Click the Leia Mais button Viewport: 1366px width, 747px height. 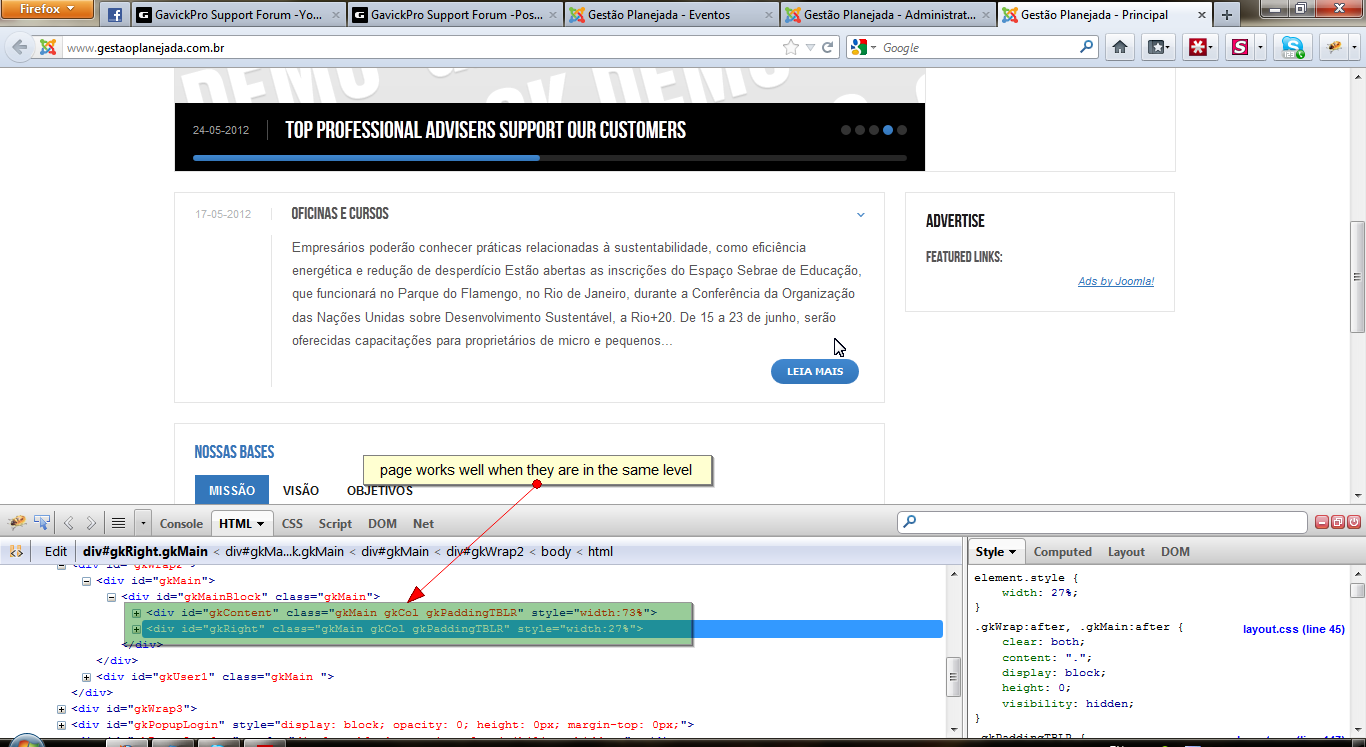[x=815, y=371]
